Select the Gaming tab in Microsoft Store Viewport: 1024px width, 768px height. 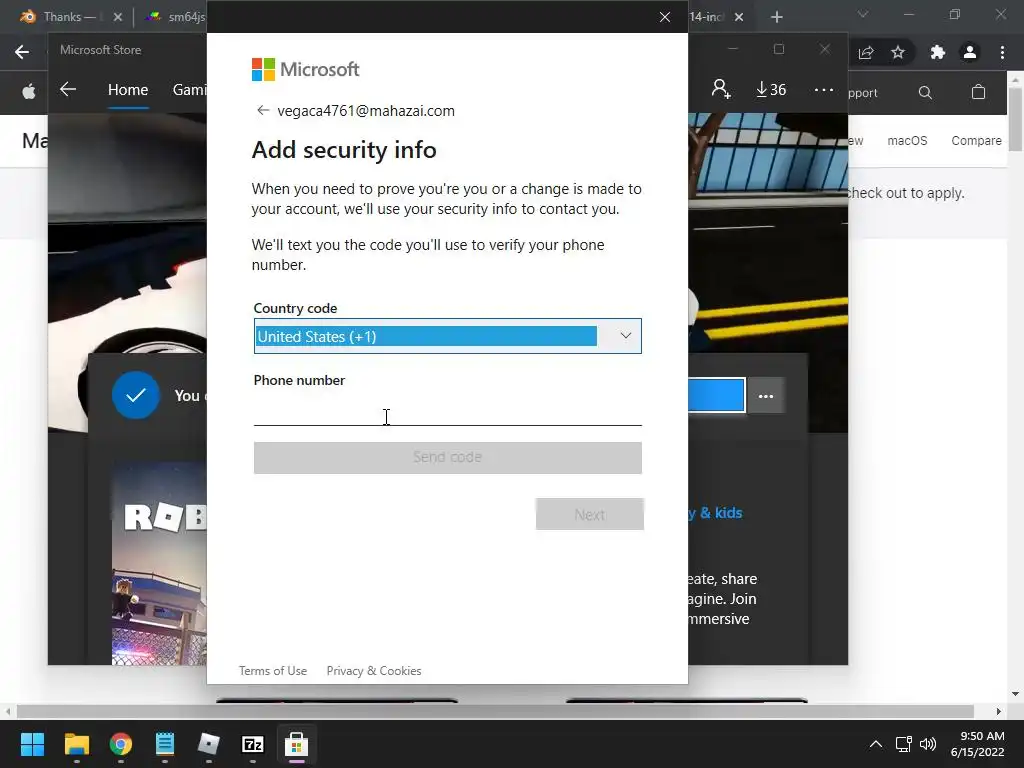[189, 90]
